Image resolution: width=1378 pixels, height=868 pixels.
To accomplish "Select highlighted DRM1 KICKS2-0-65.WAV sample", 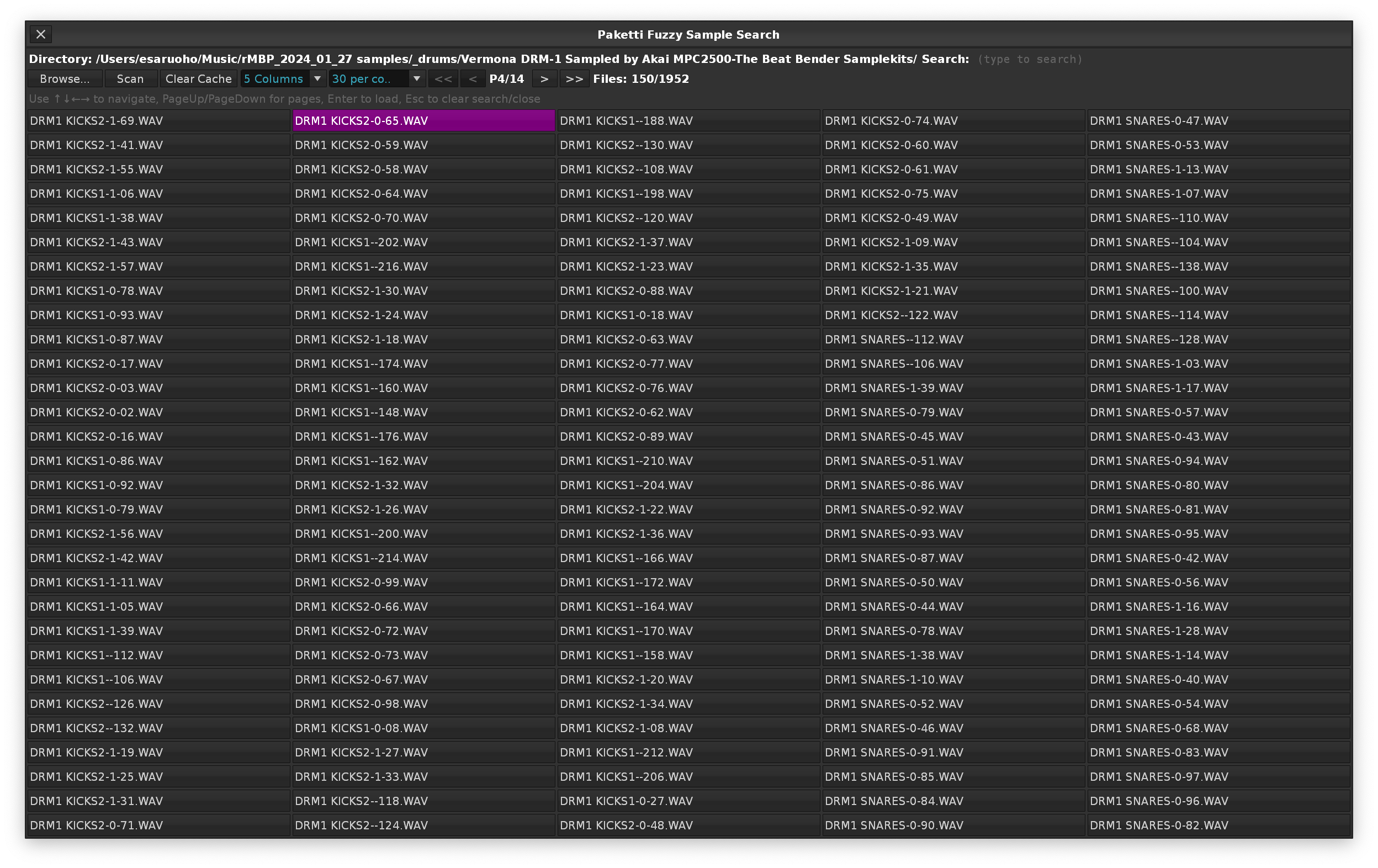I will click(x=423, y=121).
